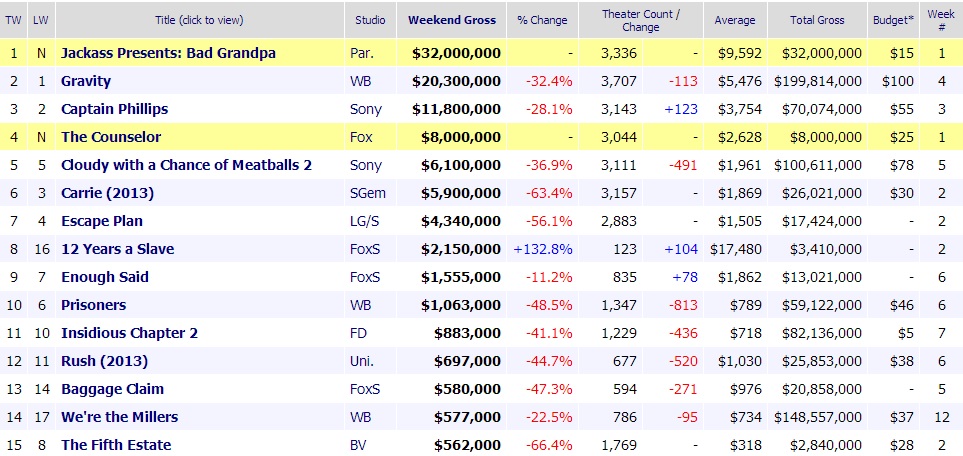Click the Prisoners movie title
Image resolution: width=963 pixels, height=456 pixels.
tap(94, 305)
